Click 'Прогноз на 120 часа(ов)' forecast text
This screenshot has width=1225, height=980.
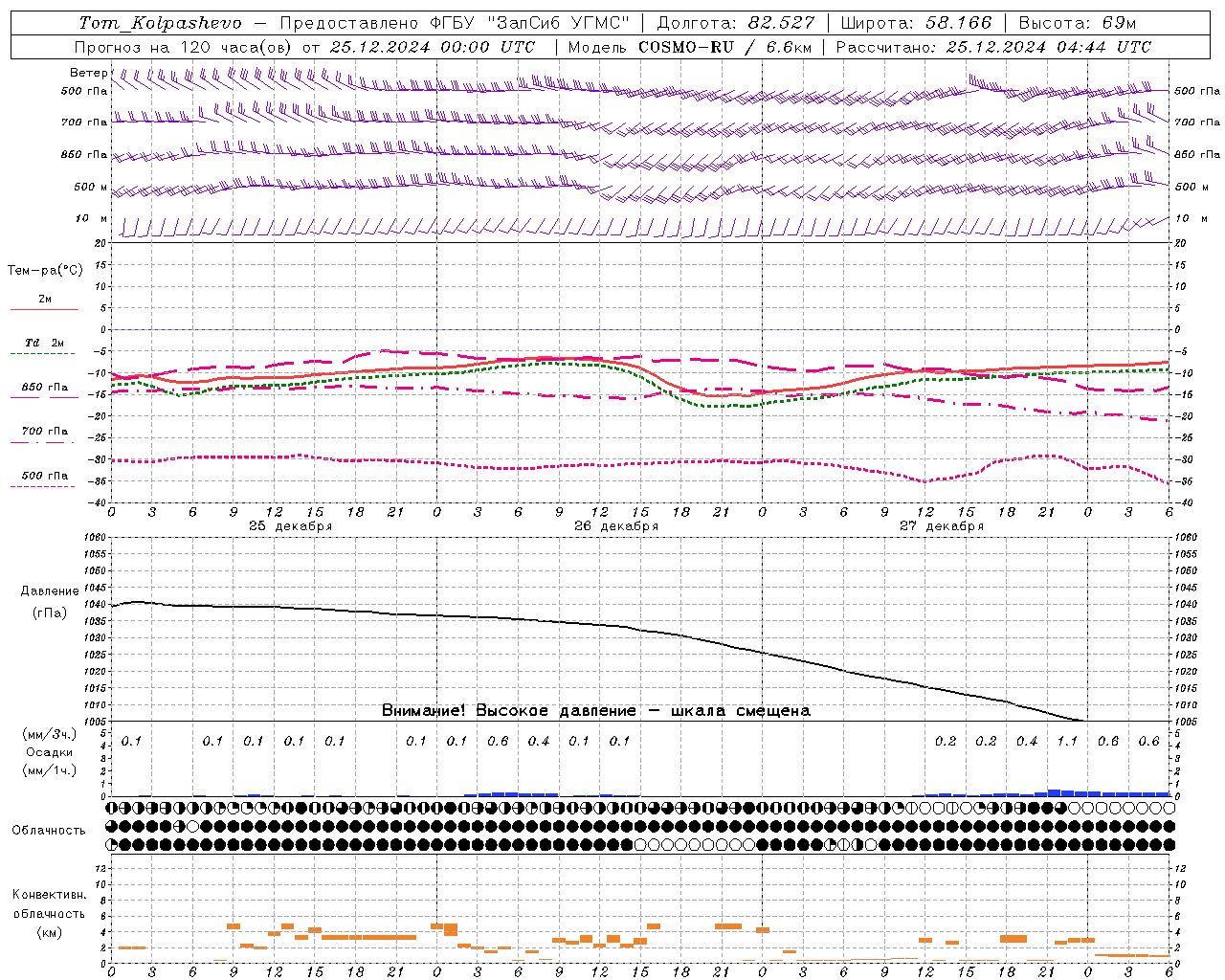coord(185,47)
